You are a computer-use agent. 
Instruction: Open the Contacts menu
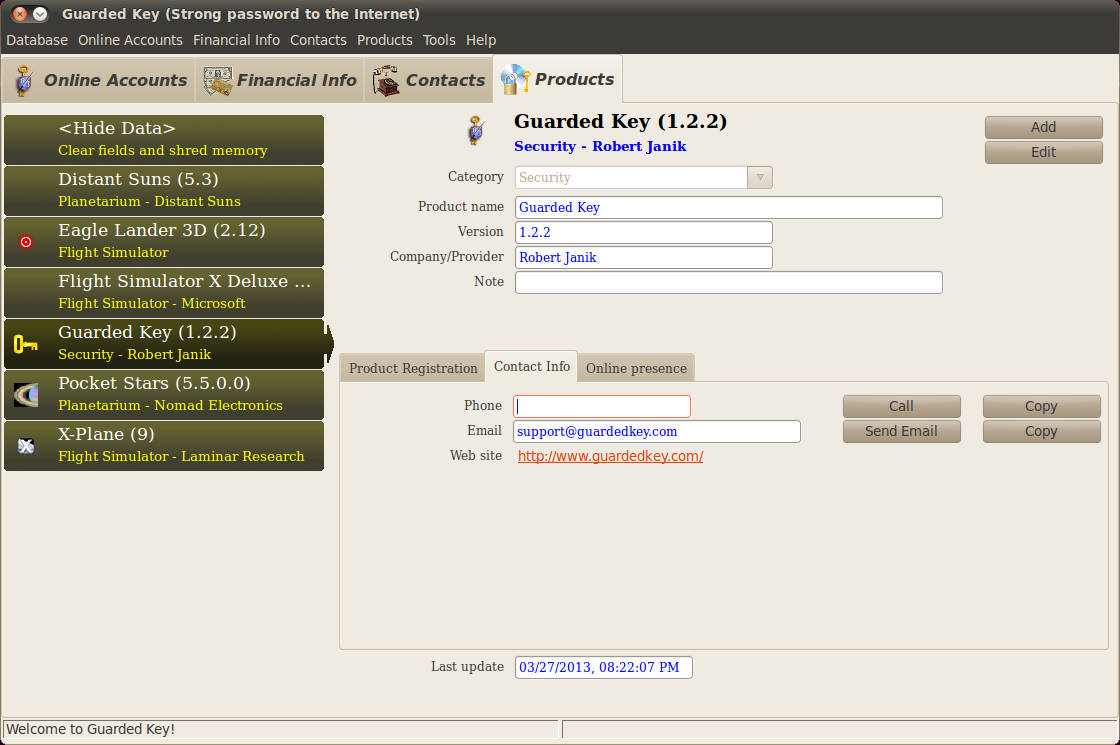click(x=318, y=40)
